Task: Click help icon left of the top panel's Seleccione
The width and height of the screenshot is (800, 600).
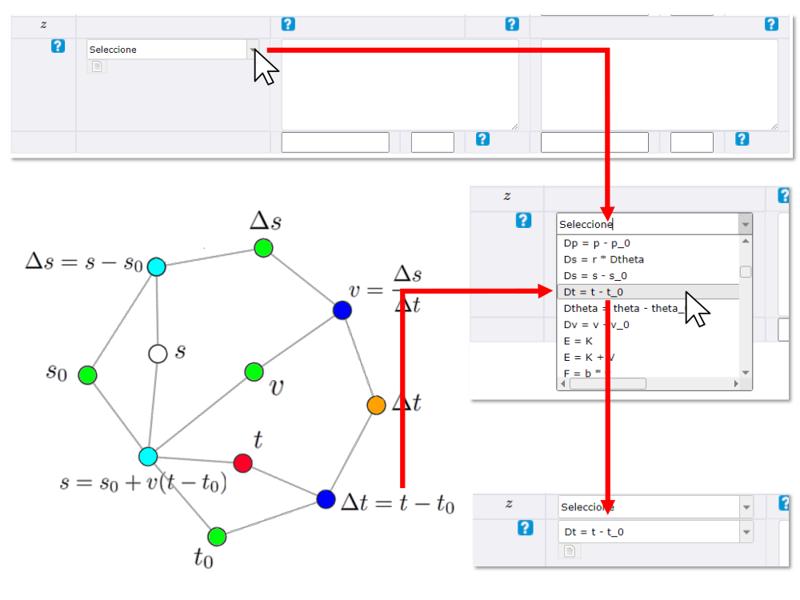Action: [x=58, y=46]
